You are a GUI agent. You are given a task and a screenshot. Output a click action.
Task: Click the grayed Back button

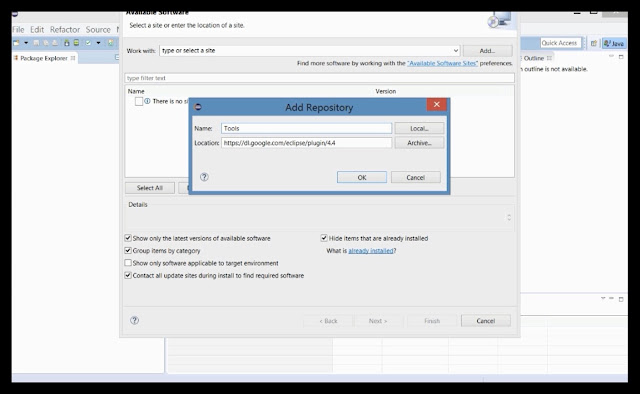[328, 321]
